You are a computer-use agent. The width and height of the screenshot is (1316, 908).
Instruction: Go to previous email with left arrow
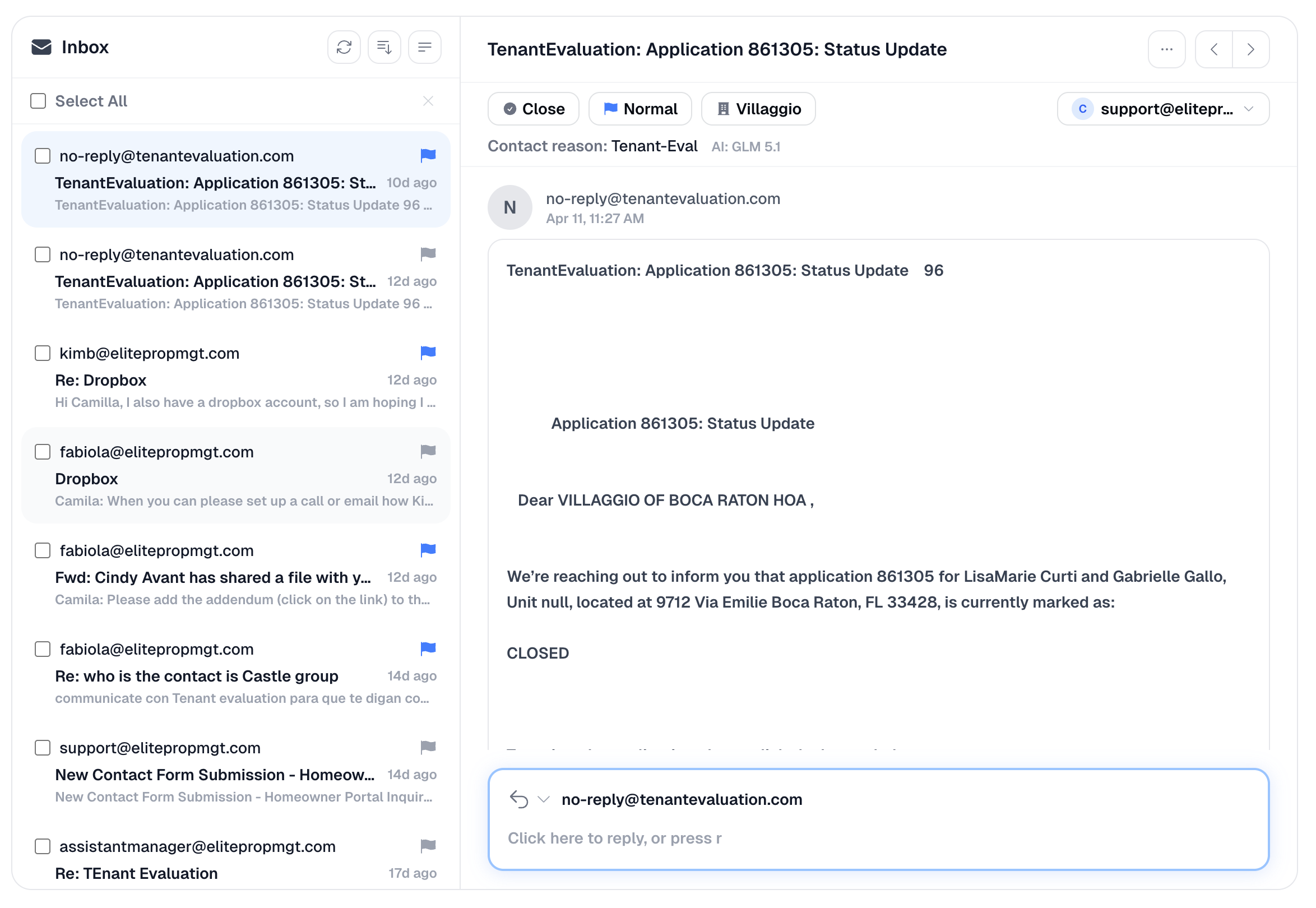[1215, 49]
